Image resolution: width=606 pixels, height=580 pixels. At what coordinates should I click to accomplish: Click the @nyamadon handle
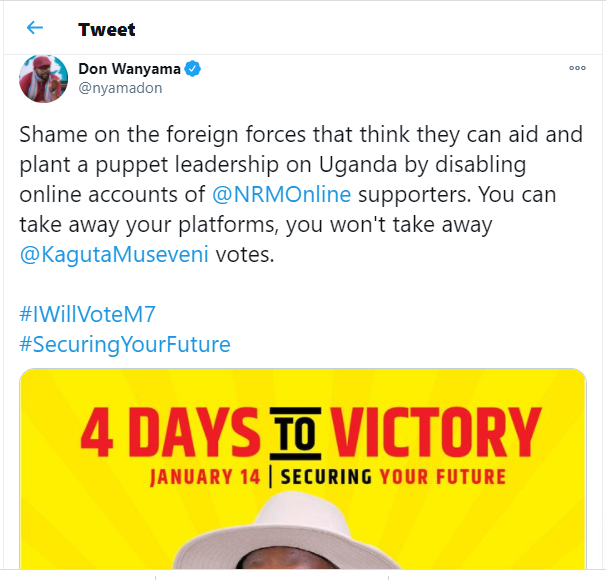pos(120,88)
